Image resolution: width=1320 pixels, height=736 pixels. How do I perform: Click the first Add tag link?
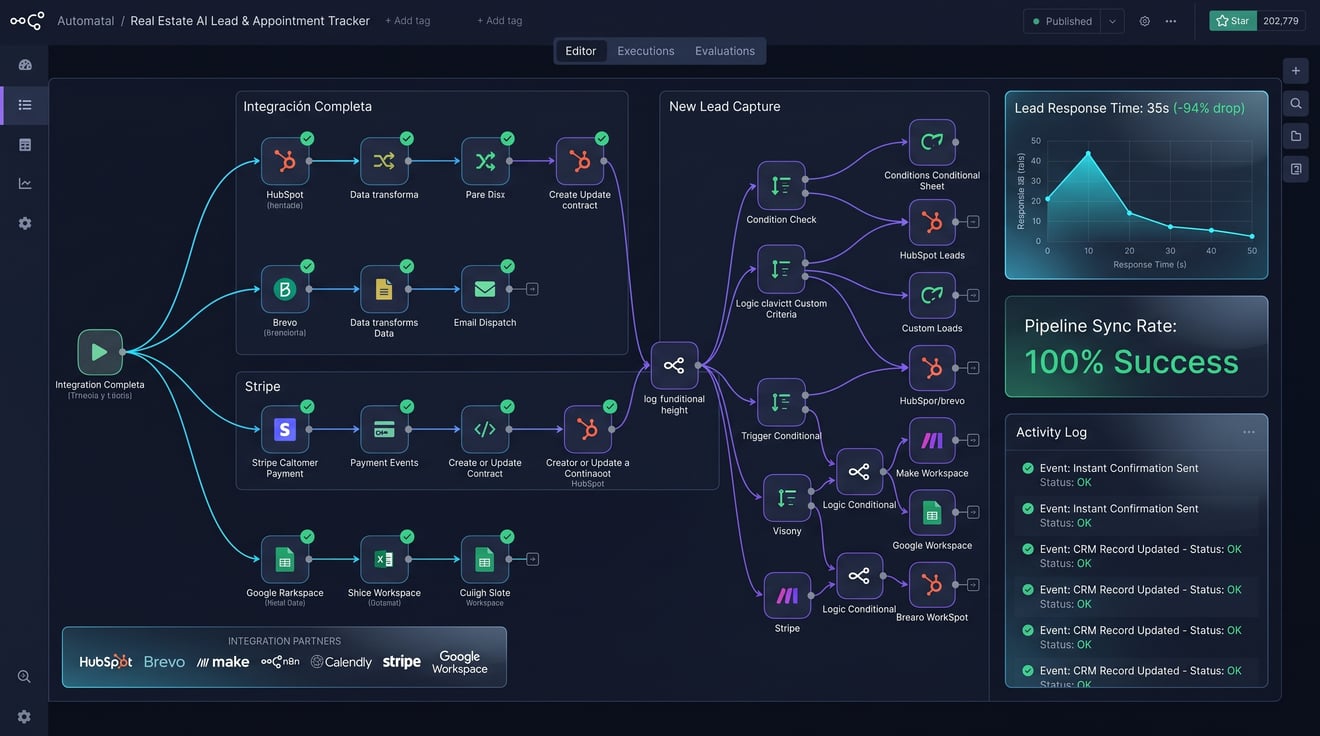tap(408, 21)
